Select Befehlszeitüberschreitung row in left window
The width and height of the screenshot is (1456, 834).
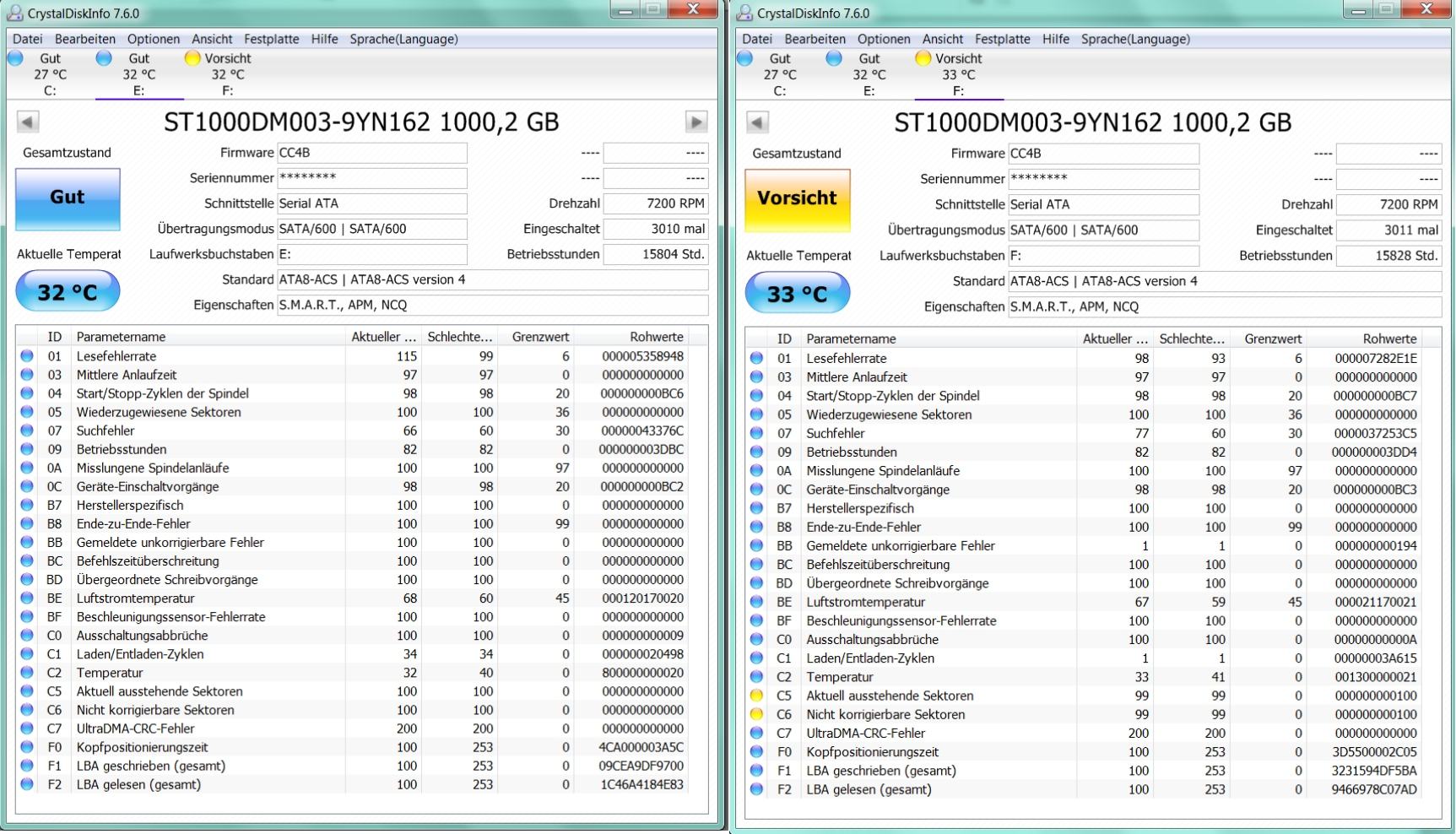pyautogui.click(x=353, y=561)
